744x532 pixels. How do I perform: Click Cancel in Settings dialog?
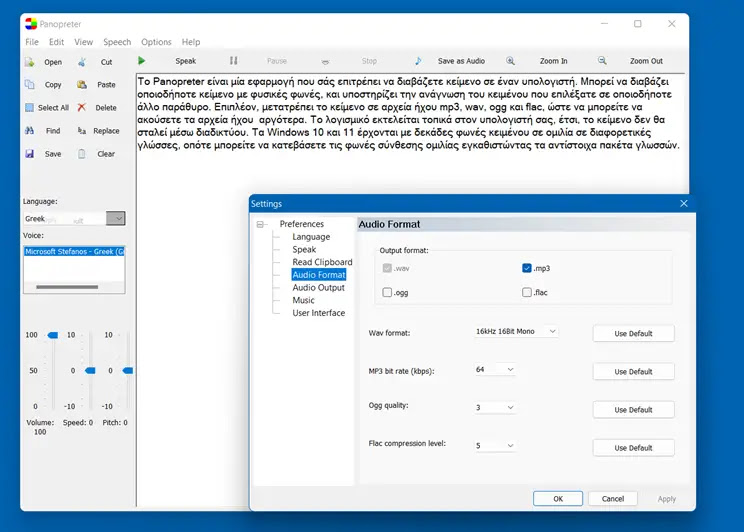tap(613, 499)
